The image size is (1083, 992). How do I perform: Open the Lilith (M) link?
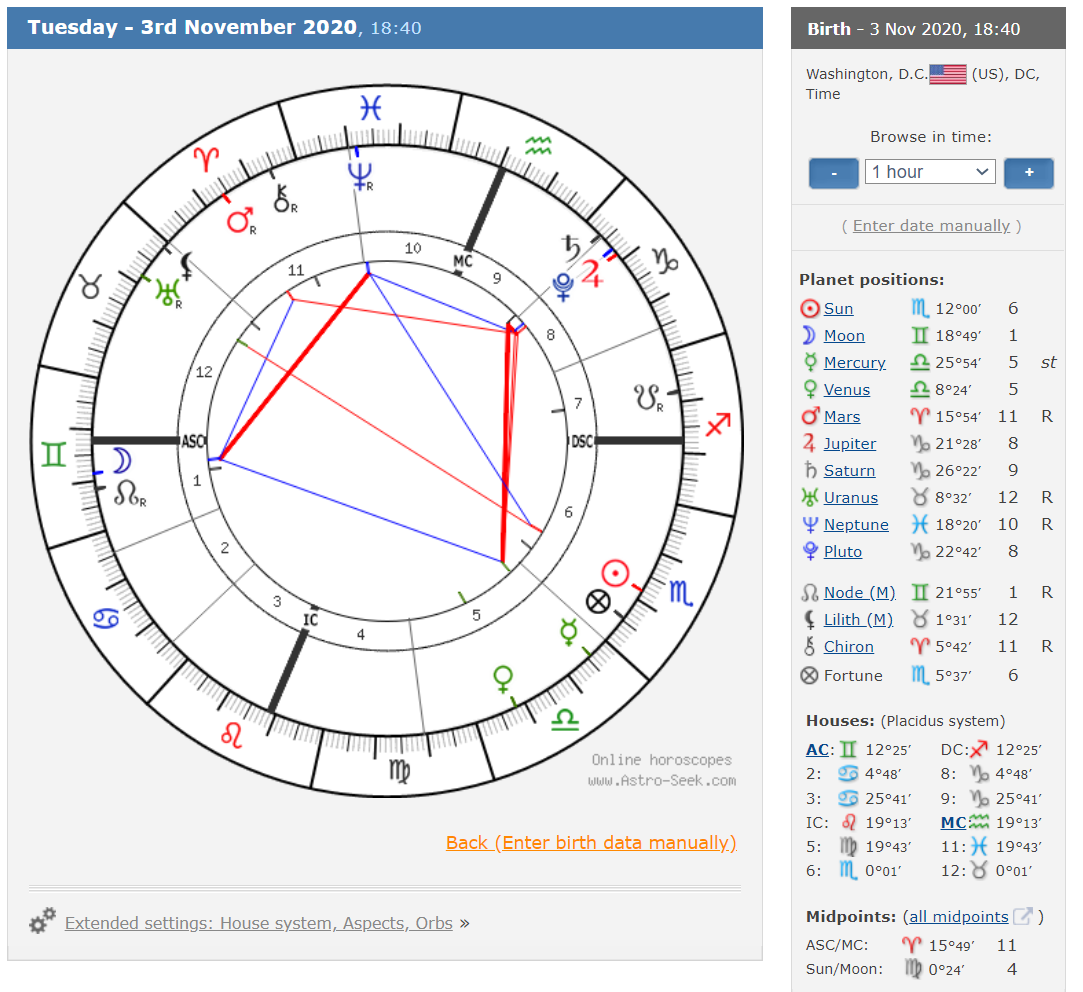[859, 620]
